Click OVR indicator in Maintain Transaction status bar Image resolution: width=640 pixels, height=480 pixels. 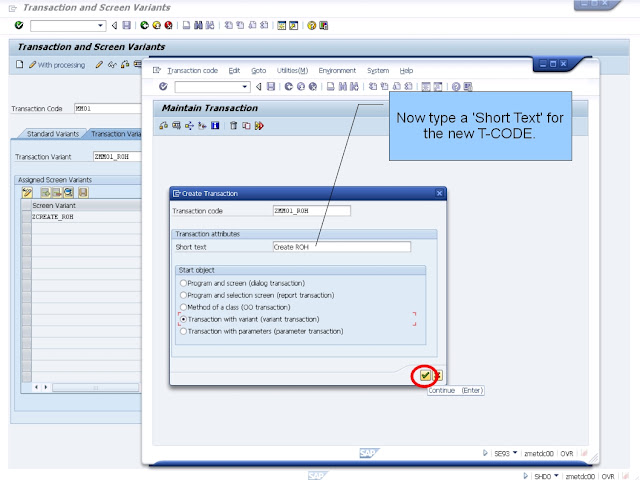(x=567, y=453)
